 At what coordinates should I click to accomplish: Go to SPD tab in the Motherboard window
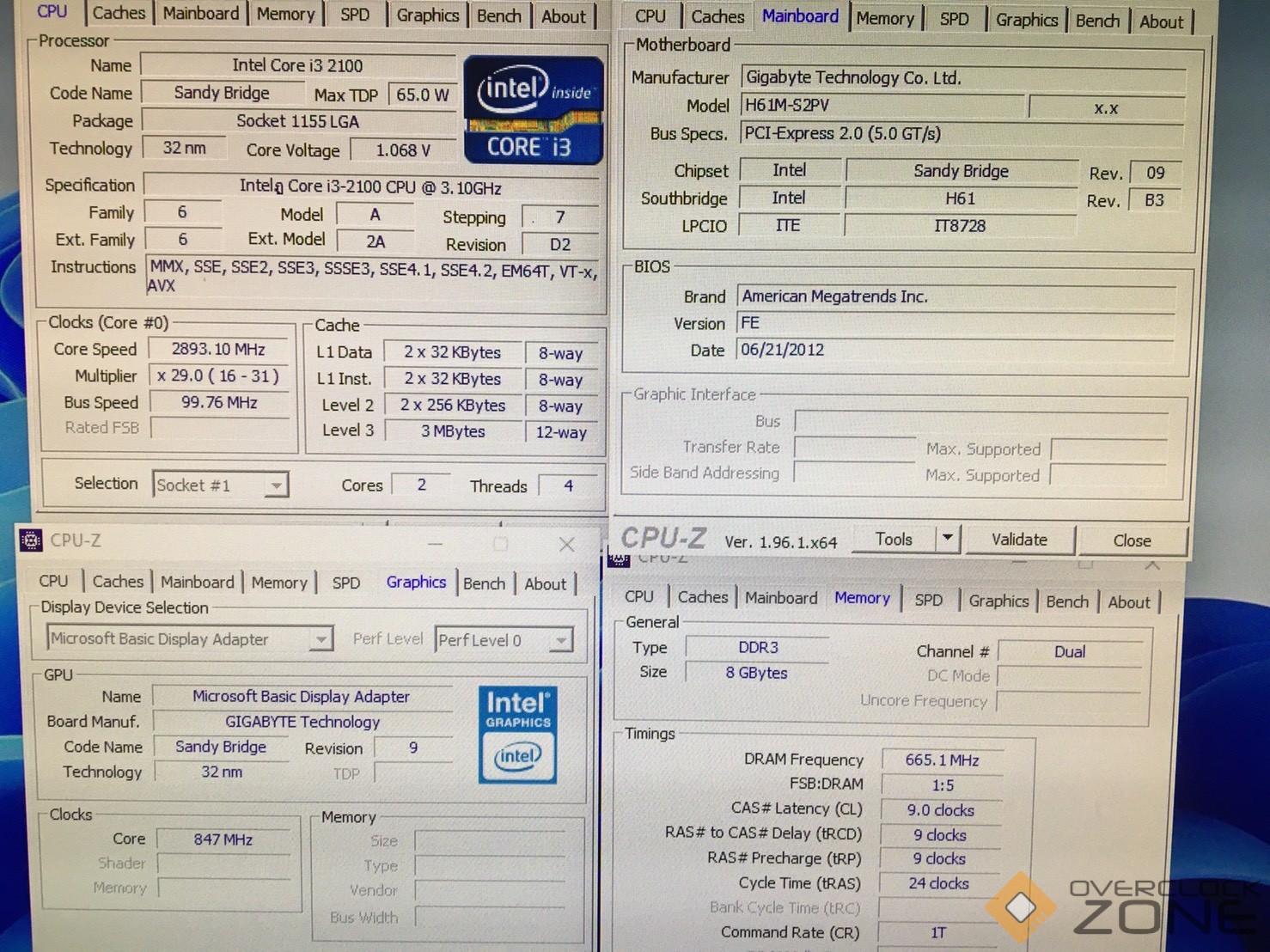click(x=954, y=19)
